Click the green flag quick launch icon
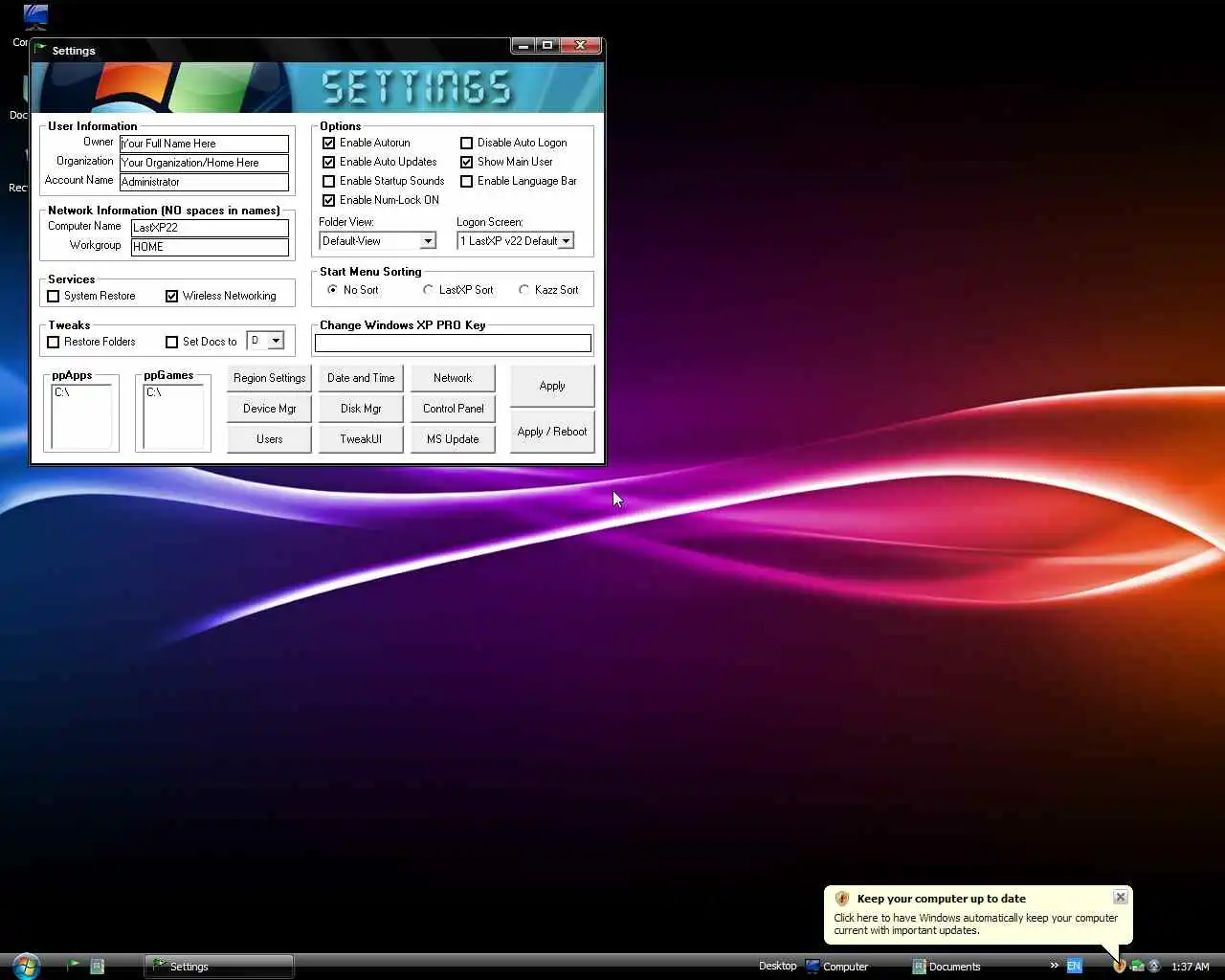Viewport: 1225px width, 980px height. [x=74, y=966]
